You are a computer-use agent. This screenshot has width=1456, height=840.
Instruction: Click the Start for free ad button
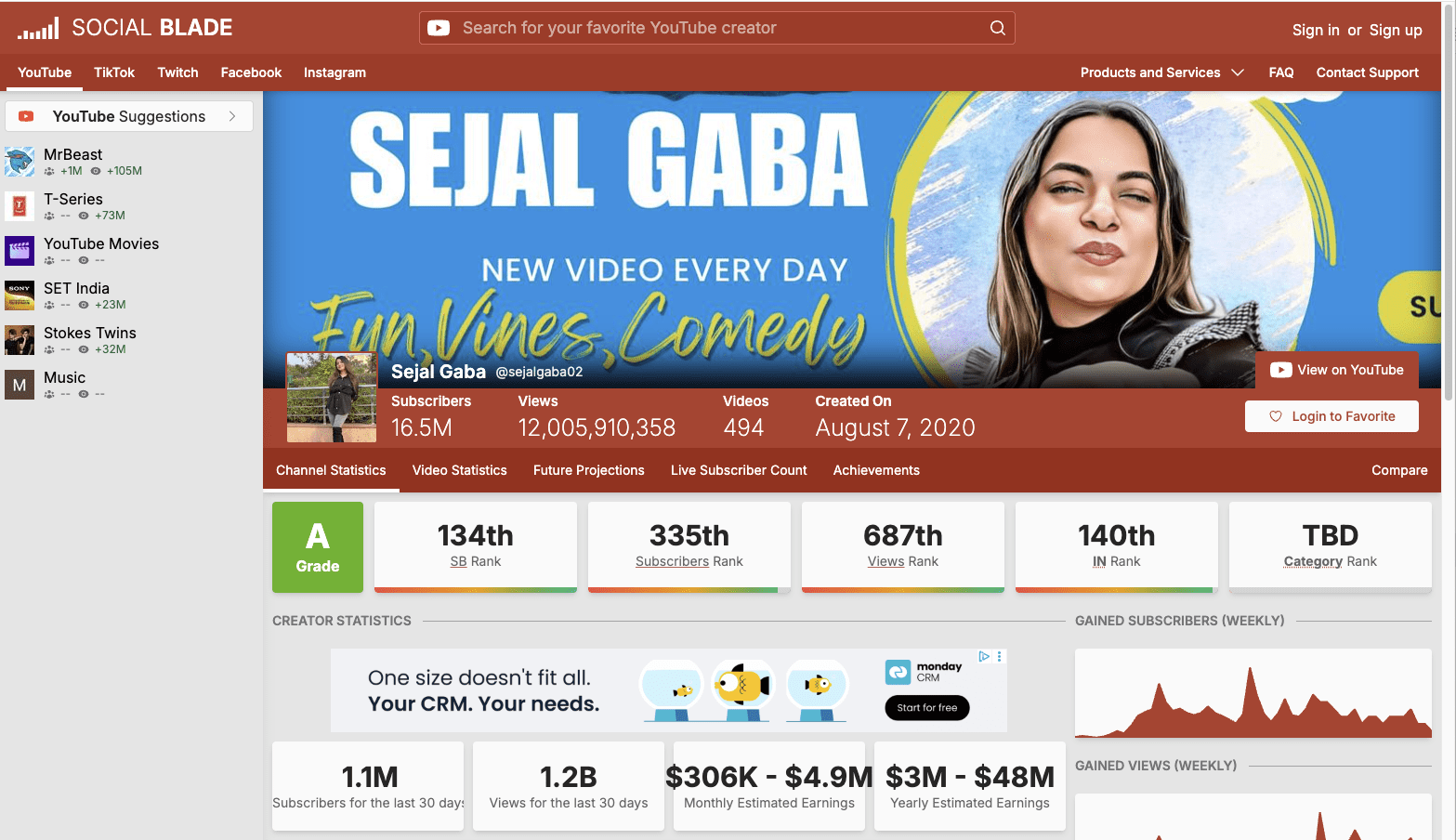tap(927, 707)
